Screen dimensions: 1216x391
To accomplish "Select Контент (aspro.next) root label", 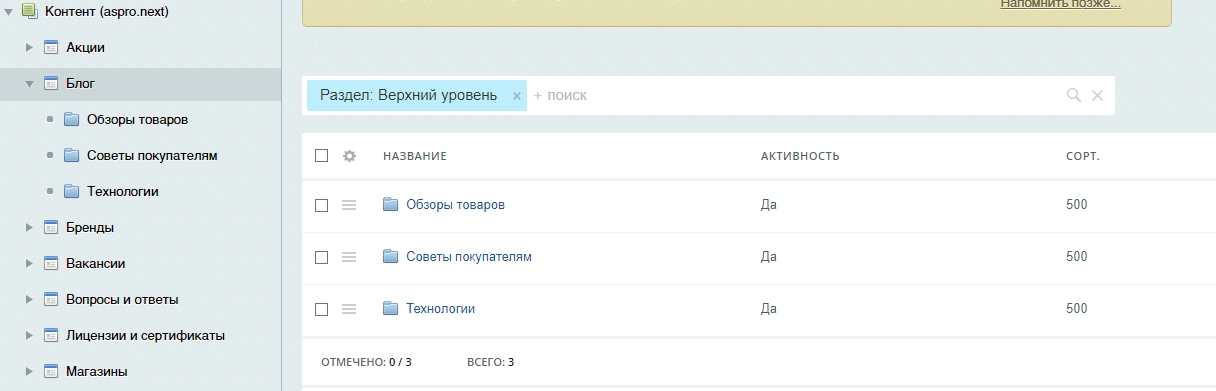I will (x=107, y=11).
